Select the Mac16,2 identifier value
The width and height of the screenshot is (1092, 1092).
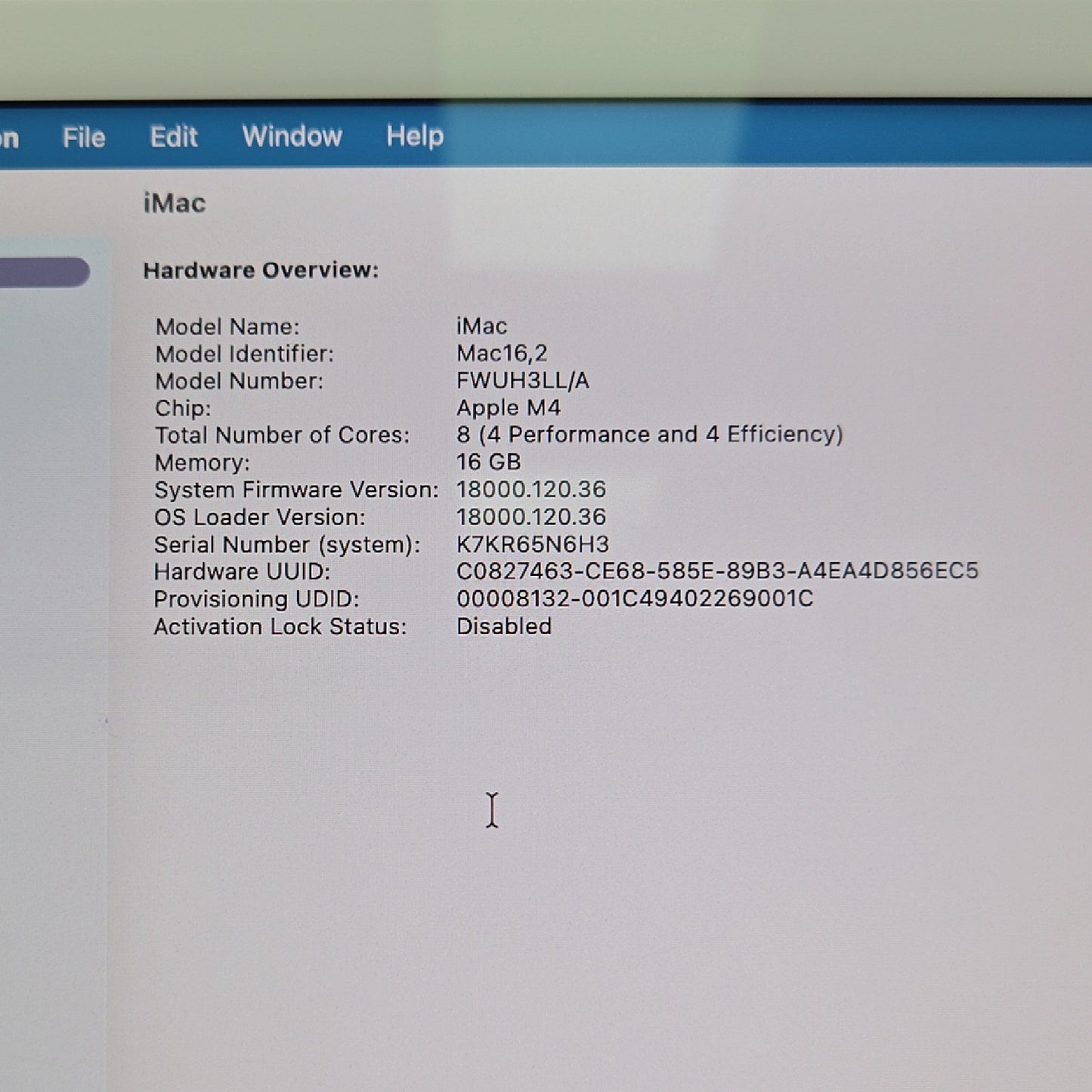(x=502, y=353)
